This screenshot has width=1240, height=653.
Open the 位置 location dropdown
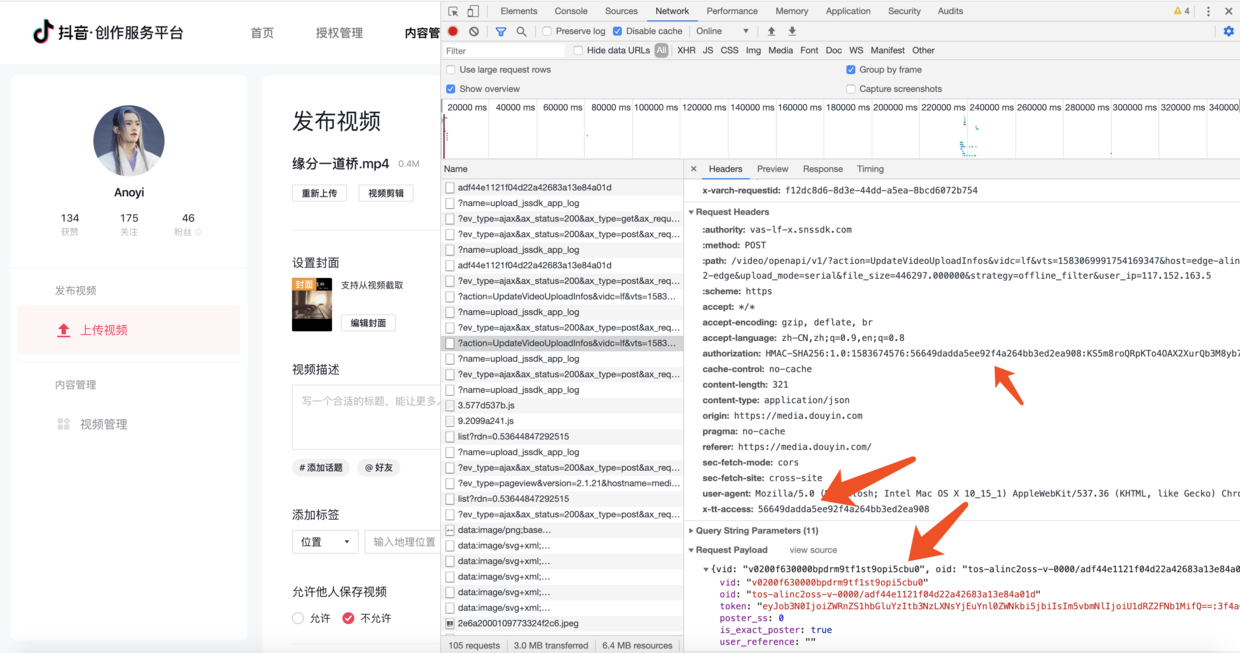pyautogui.click(x=325, y=542)
